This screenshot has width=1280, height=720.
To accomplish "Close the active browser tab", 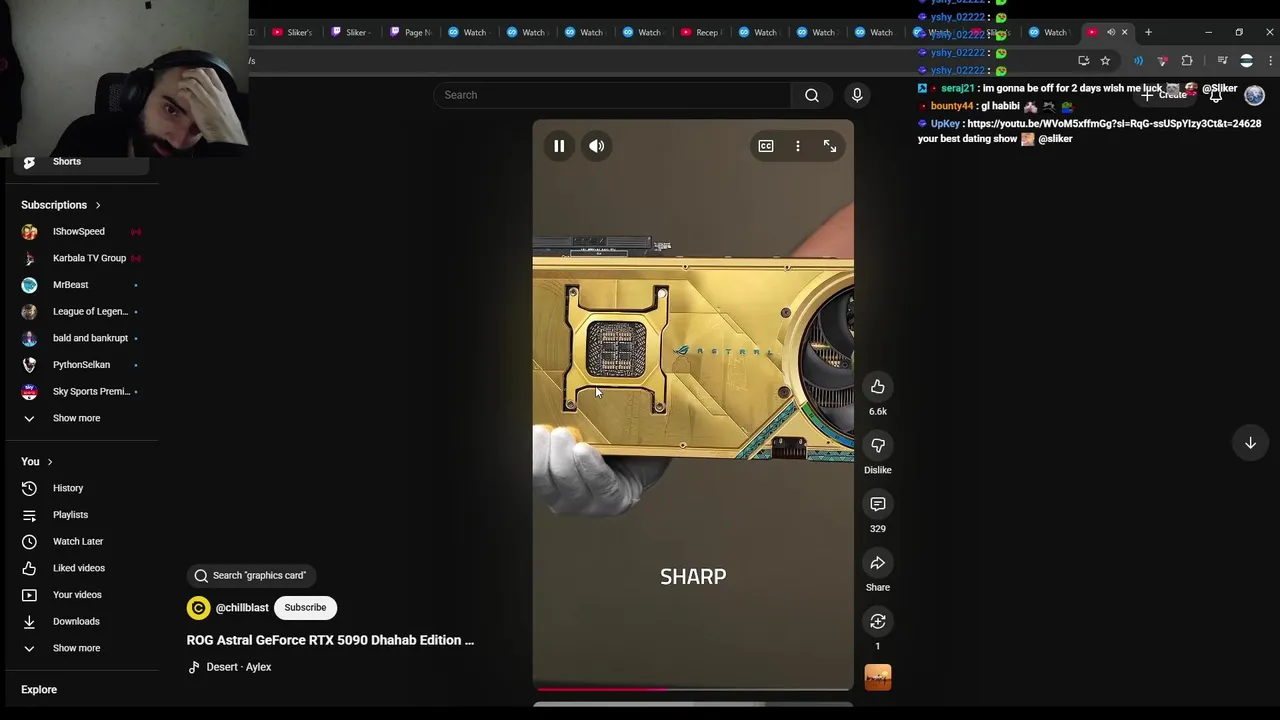I will coord(1124,32).
